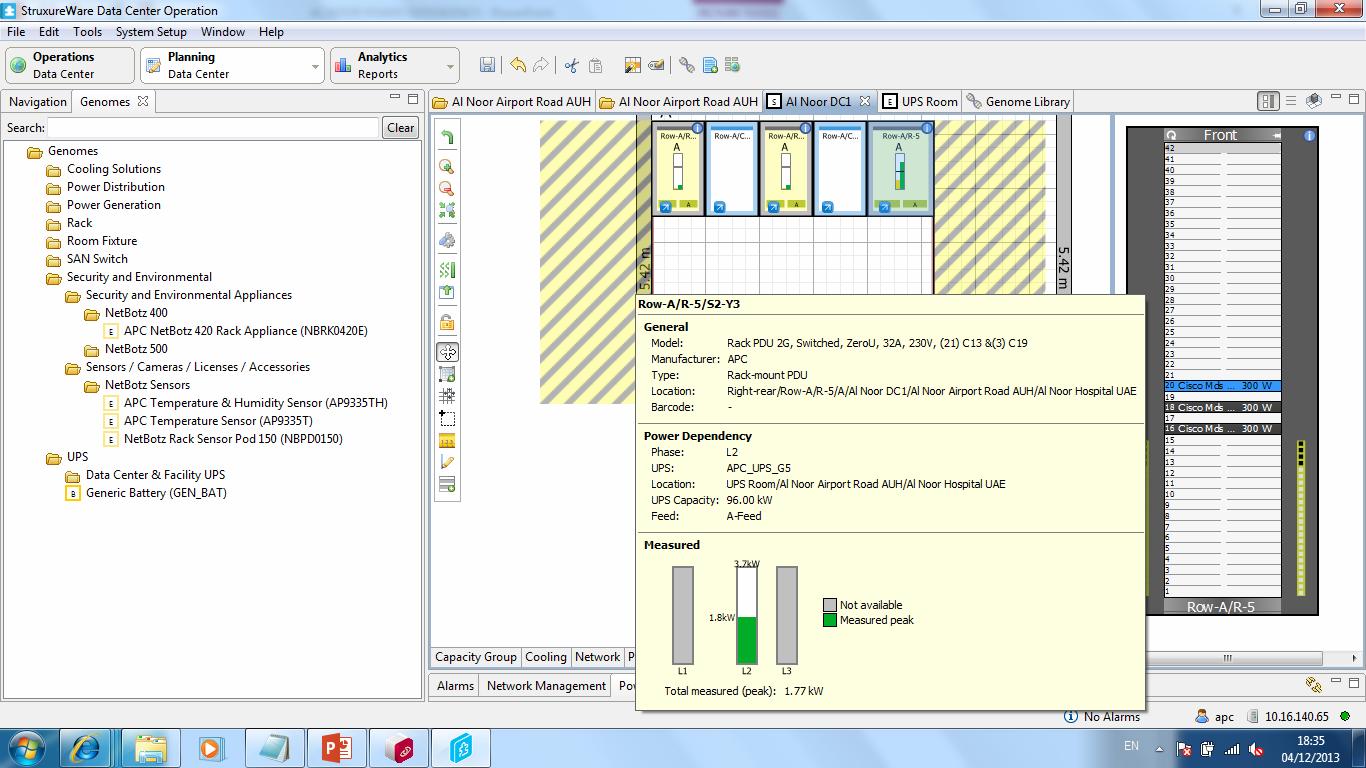Screen dimensions: 1366x768
Task: Click the orange padlock lock icon
Action: (x=447, y=322)
